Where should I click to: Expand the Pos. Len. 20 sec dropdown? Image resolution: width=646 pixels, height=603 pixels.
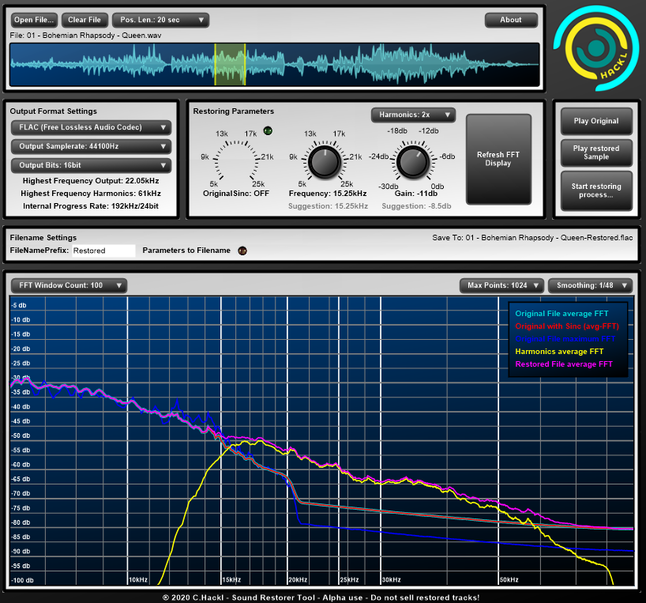coord(160,20)
